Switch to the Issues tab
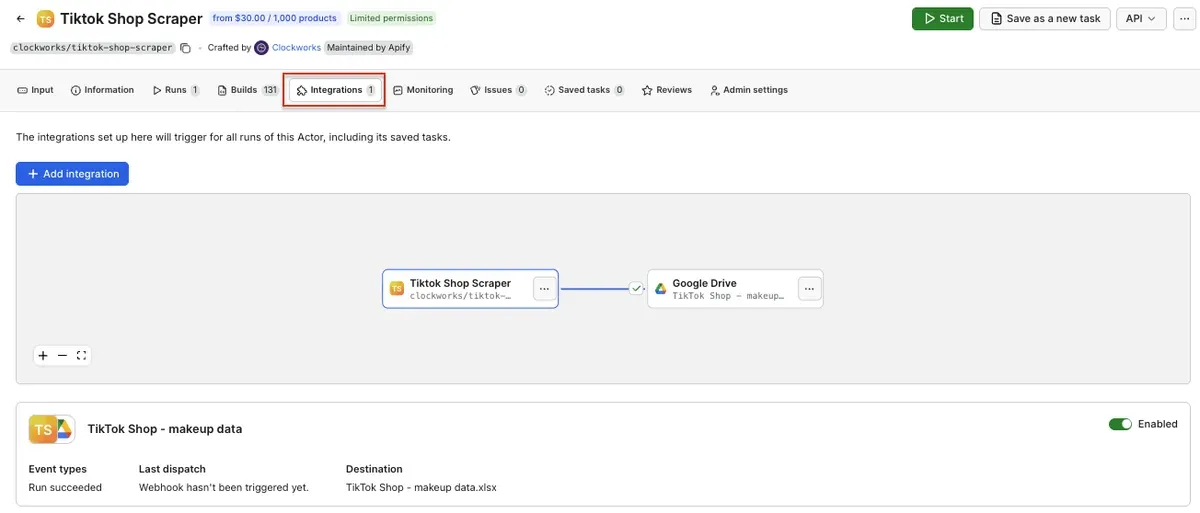Image resolution: width=1200 pixels, height=513 pixels. [x=498, y=90]
